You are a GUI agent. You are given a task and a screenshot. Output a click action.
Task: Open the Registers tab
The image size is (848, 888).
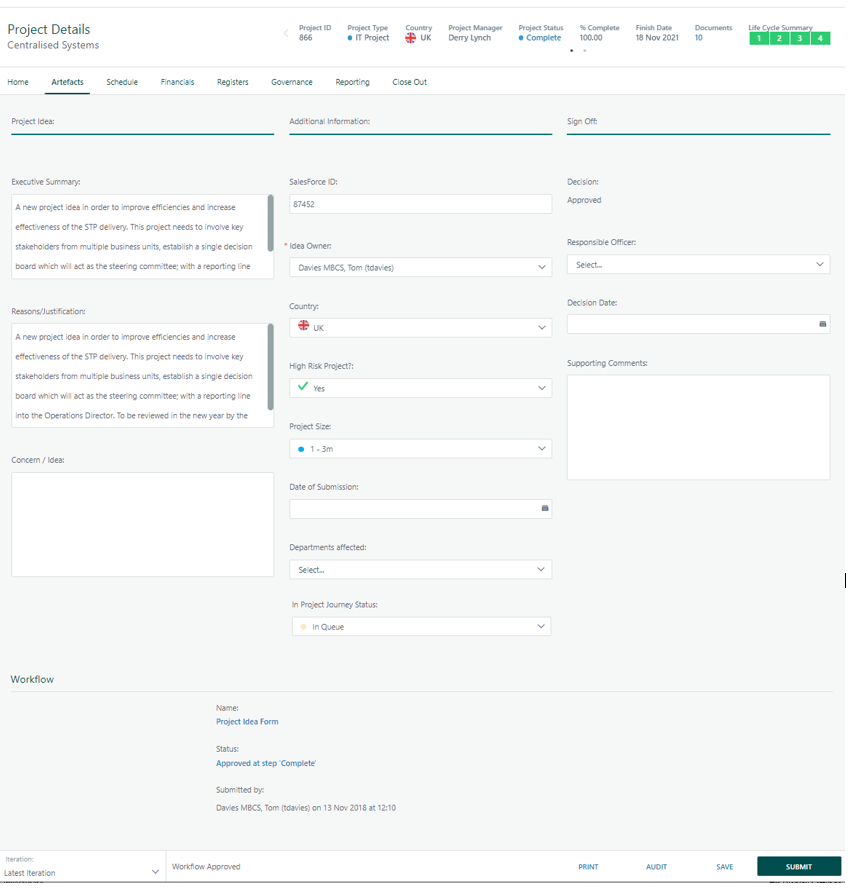click(x=233, y=82)
